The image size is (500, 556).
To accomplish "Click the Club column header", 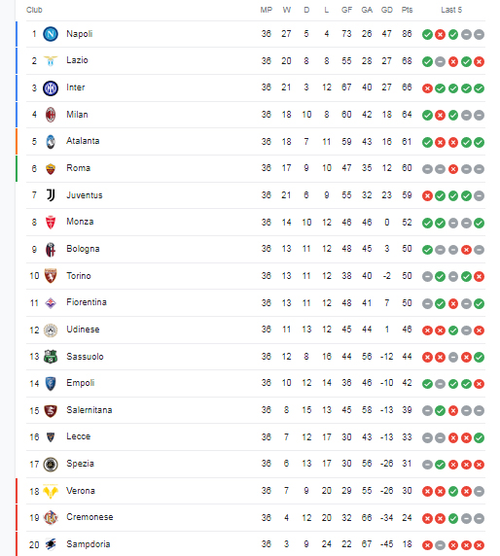I will click(x=34, y=10).
